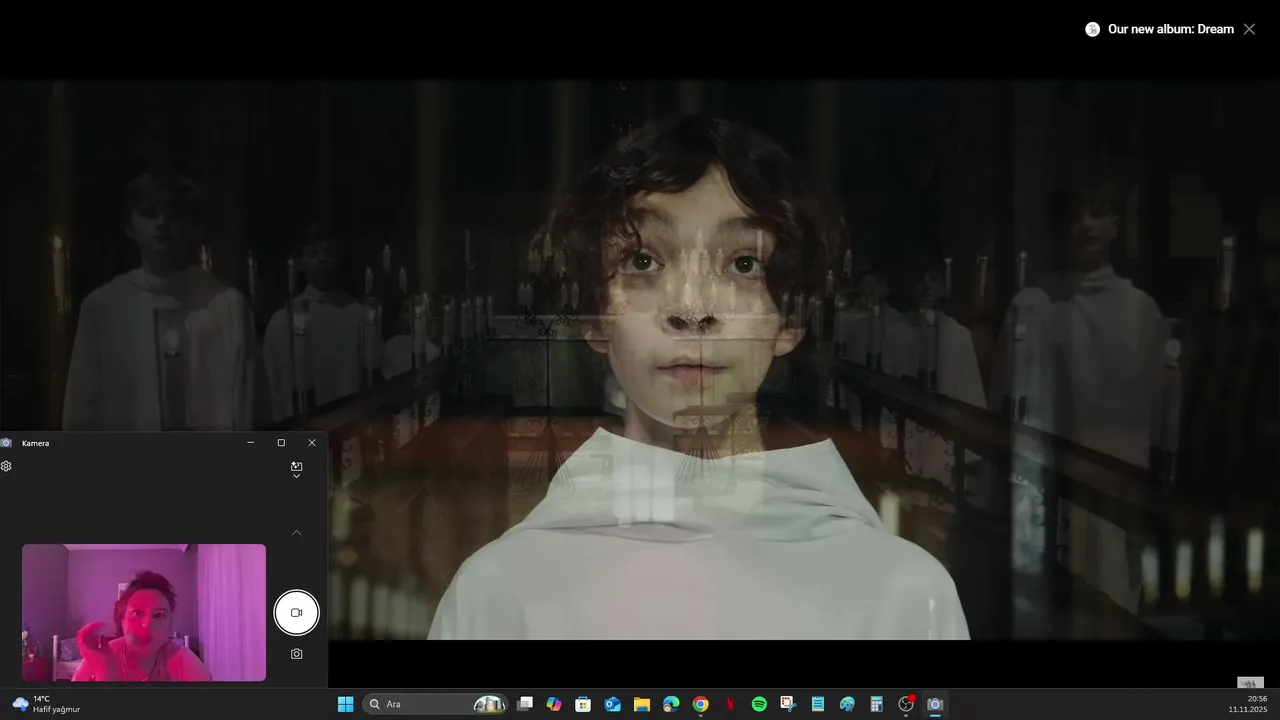Click the up chevron above the record button
The width and height of the screenshot is (1280, 720).
296,533
